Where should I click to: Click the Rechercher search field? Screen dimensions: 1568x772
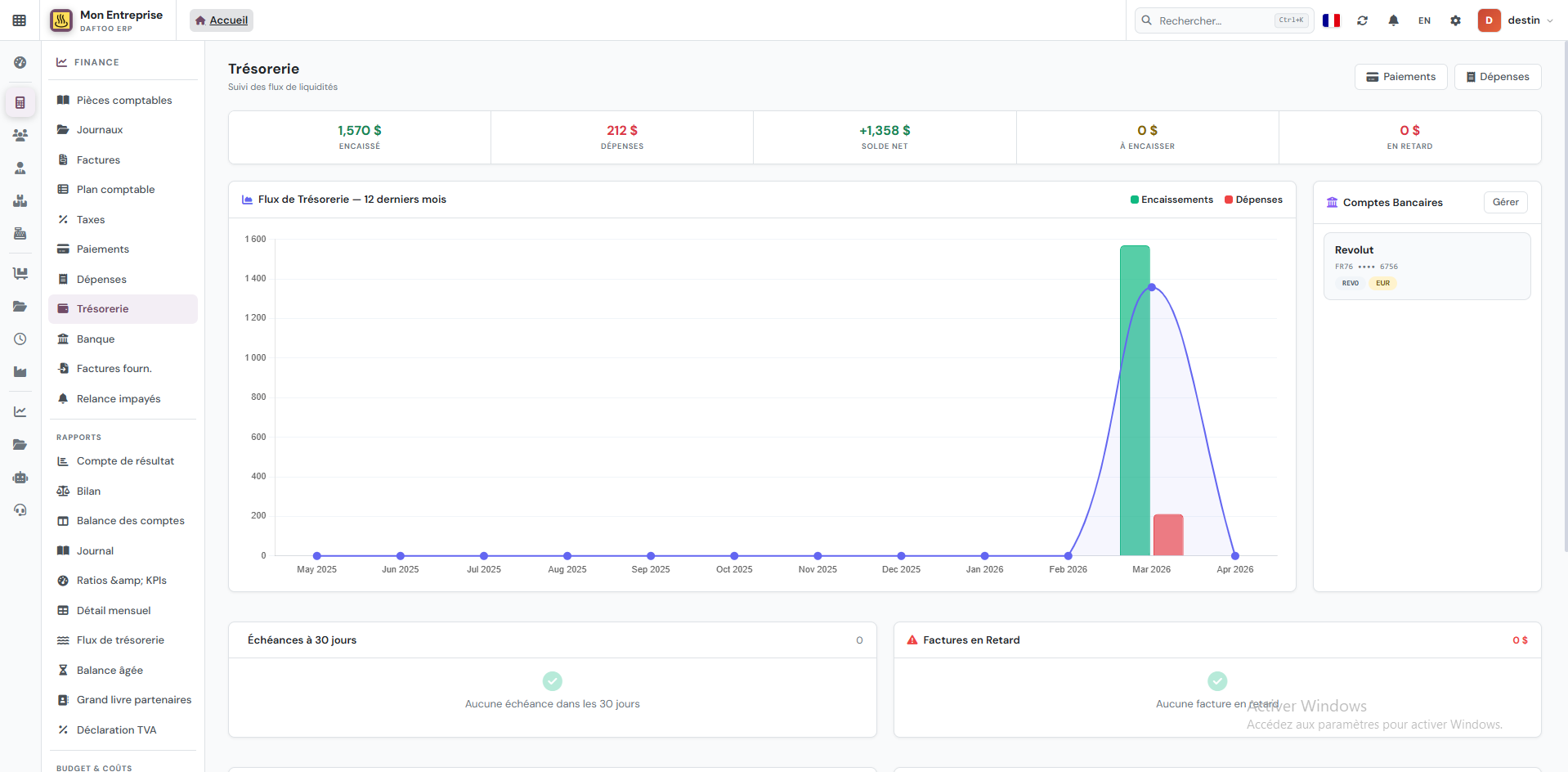(1218, 20)
